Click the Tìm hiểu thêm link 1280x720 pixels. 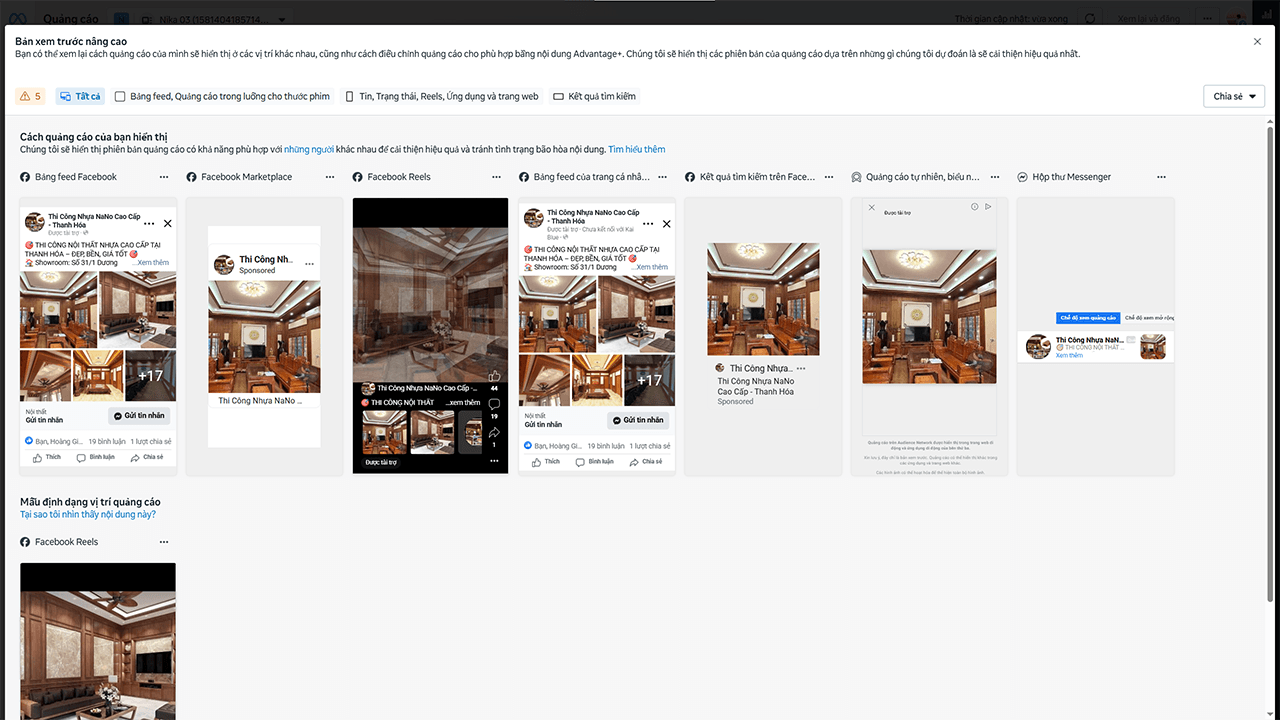tap(636, 149)
